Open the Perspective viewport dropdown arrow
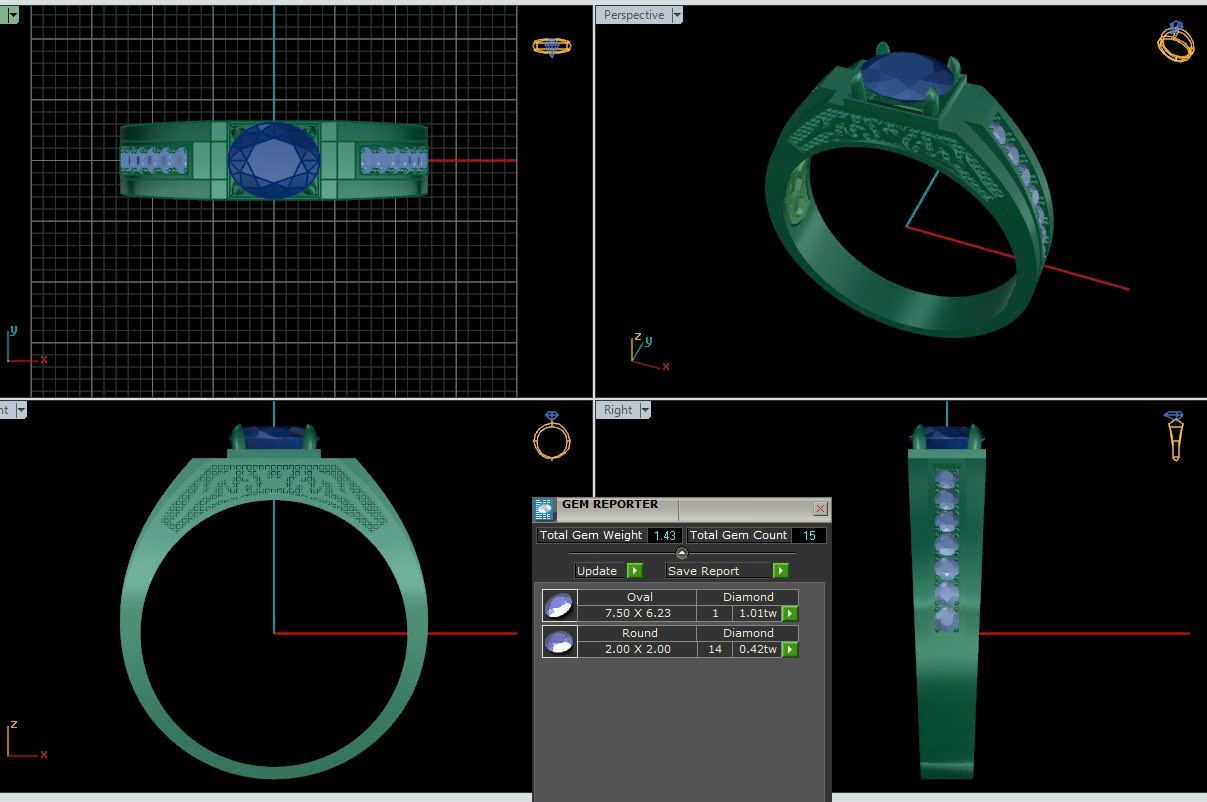Image resolution: width=1207 pixels, height=802 pixels. [x=677, y=15]
